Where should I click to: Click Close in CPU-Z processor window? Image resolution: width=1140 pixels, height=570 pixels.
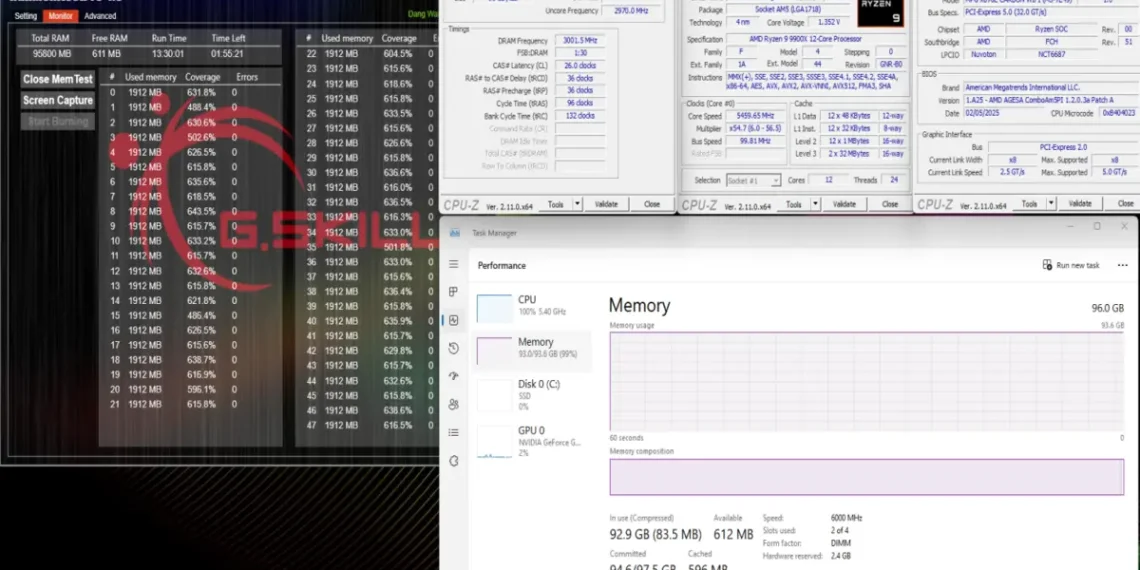(890, 204)
